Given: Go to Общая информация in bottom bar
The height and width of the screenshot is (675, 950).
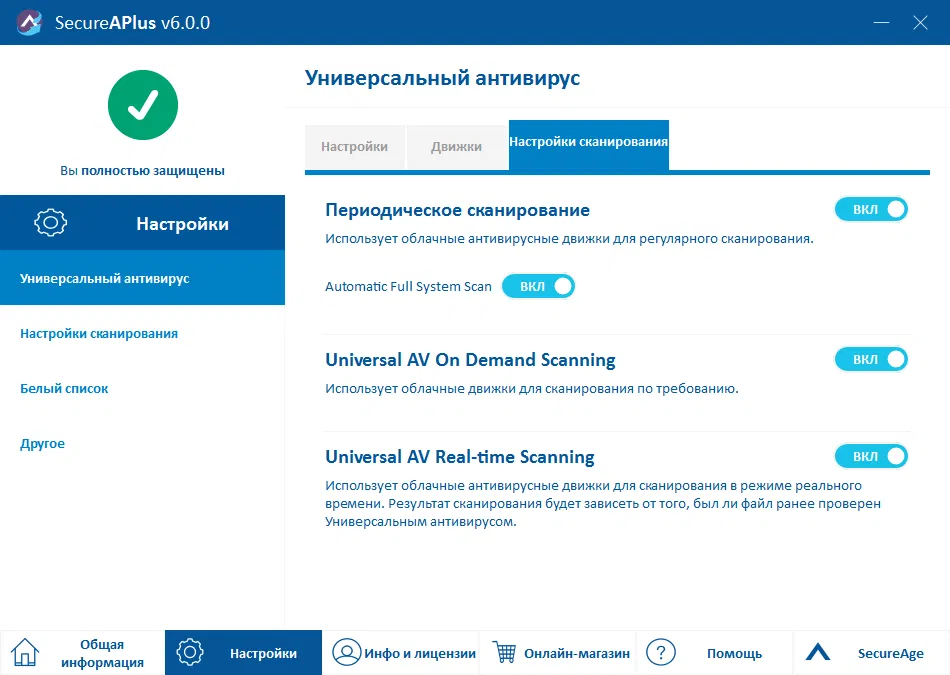Looking at the screenshot, I should pyautogui.click(x=102, y=653).
